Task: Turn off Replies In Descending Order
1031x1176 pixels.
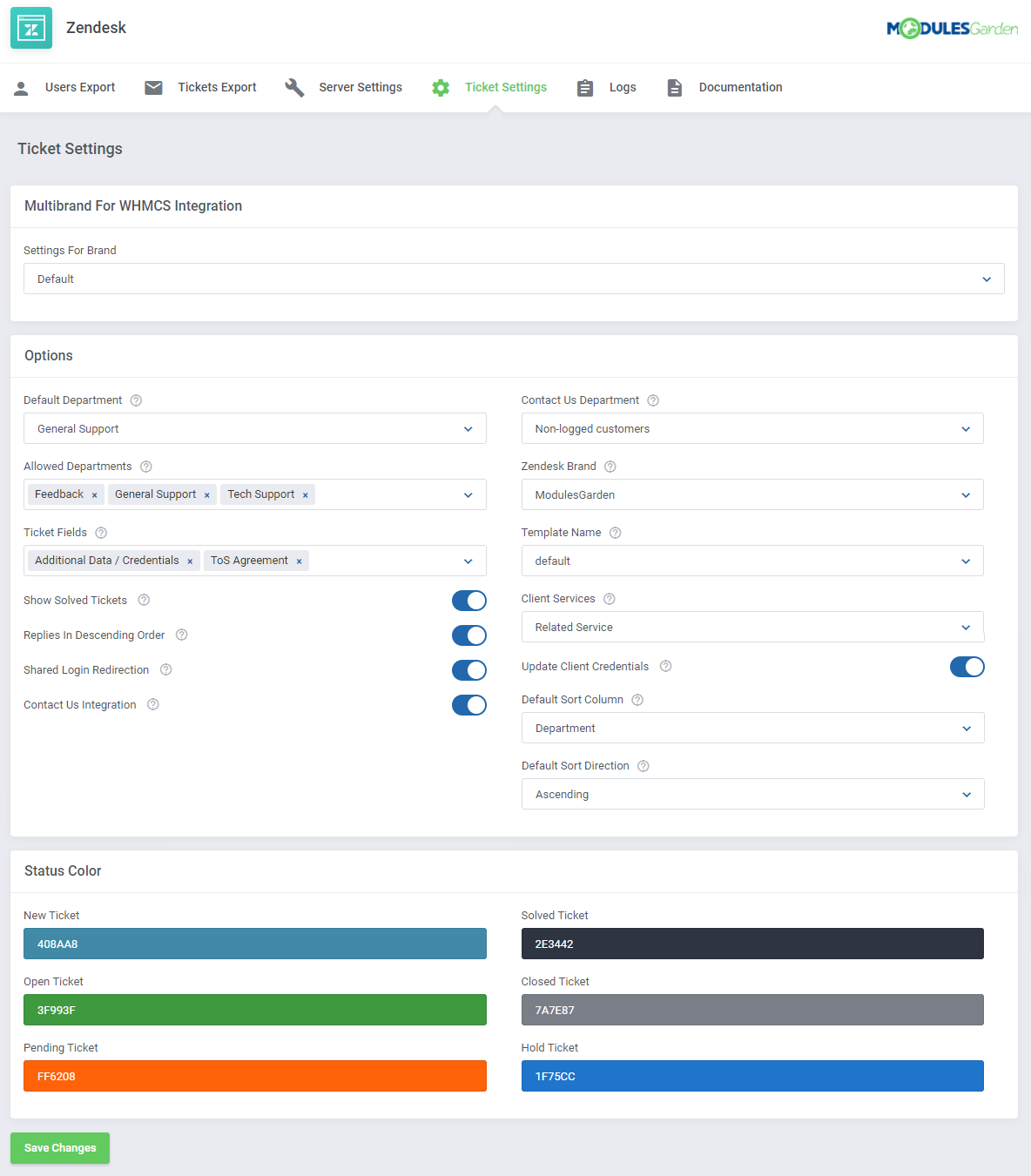Action: pos(469,635)
